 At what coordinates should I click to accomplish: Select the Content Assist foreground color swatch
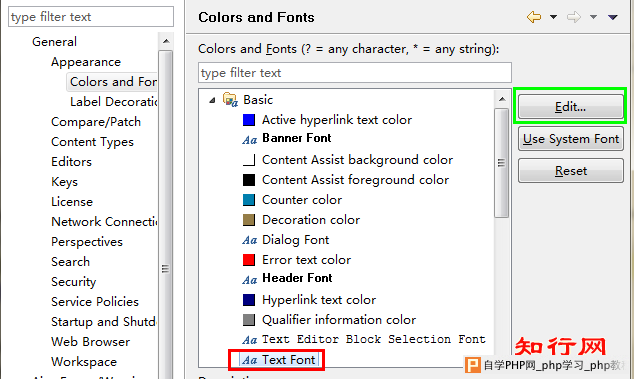(249, 180)
